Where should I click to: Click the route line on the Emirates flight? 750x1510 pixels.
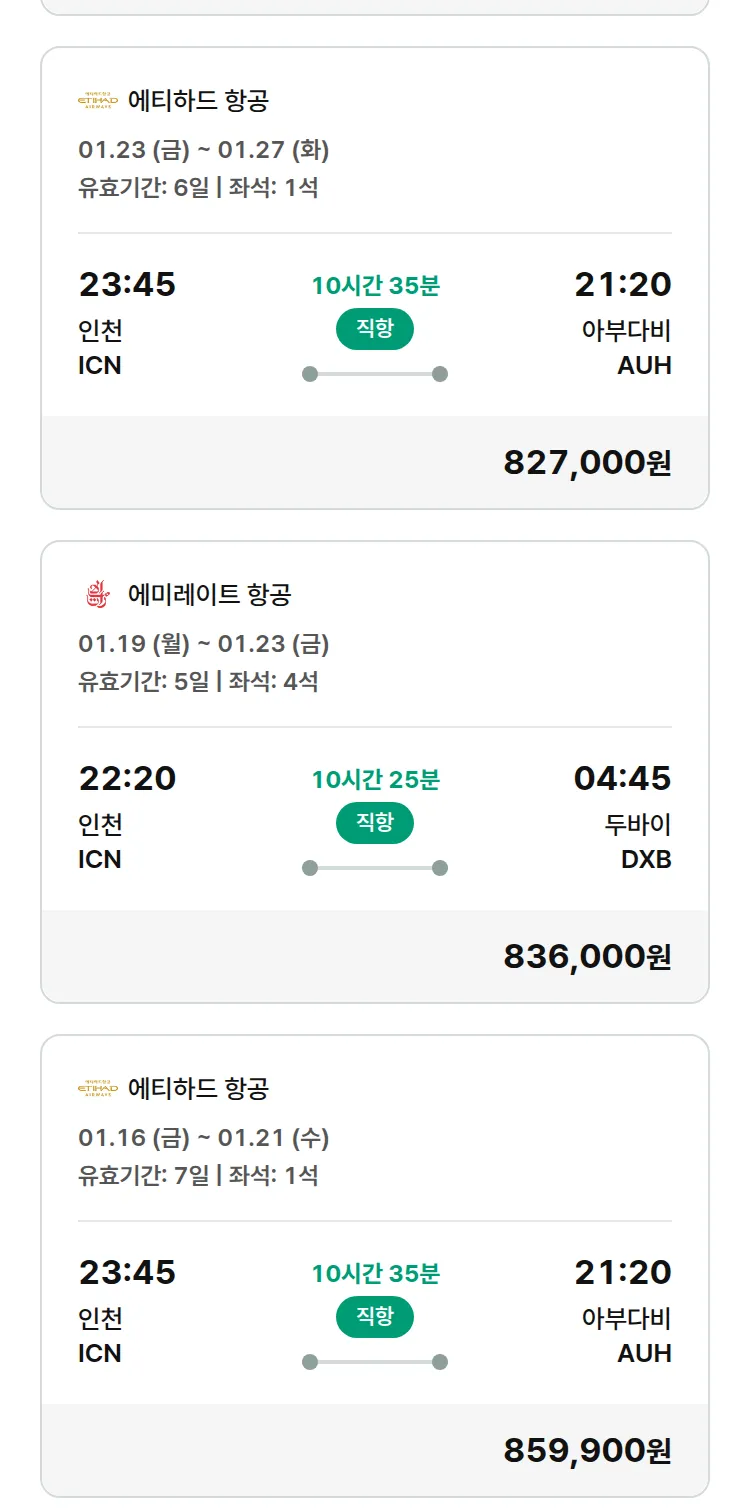pyautogui.click(x=375, y=868)
